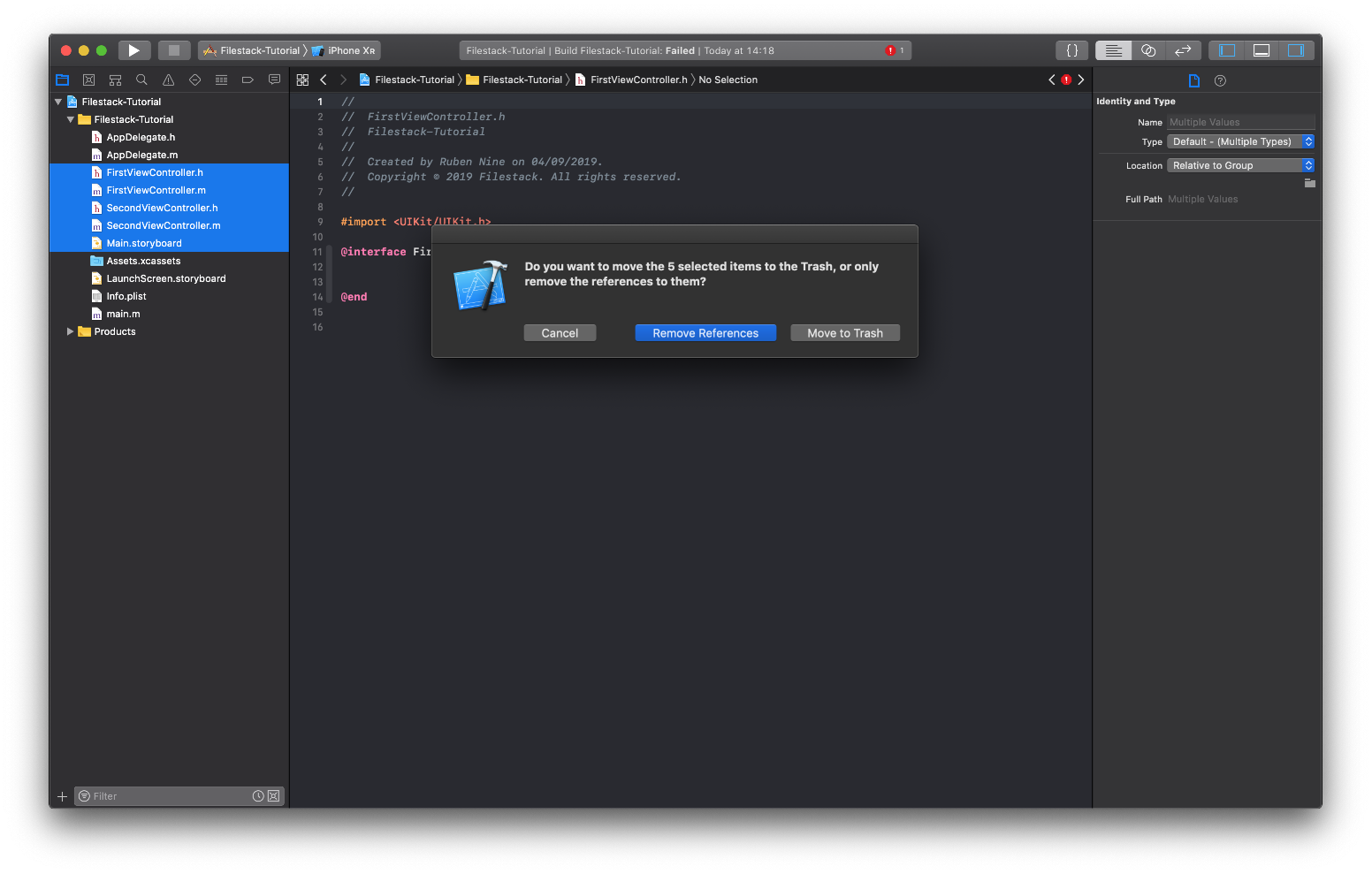Click the Name field in Identity and Type
Image resolution: width=1372 pixels, height=874 pixels.
pos(1241,122)
